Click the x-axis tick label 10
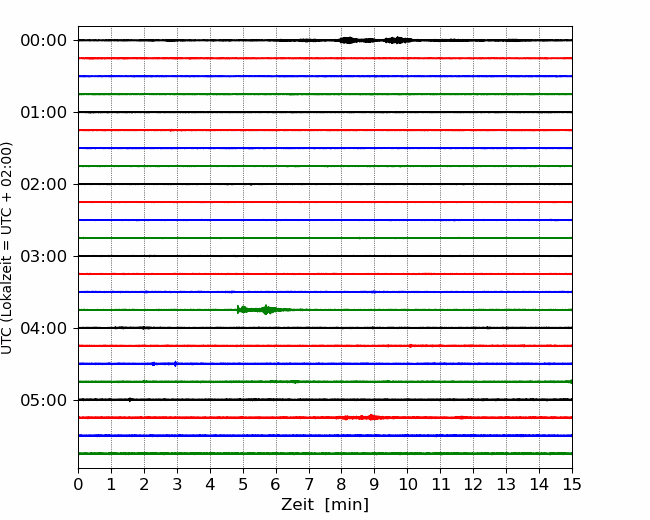 pyautogui.click(x=408, y=484)
